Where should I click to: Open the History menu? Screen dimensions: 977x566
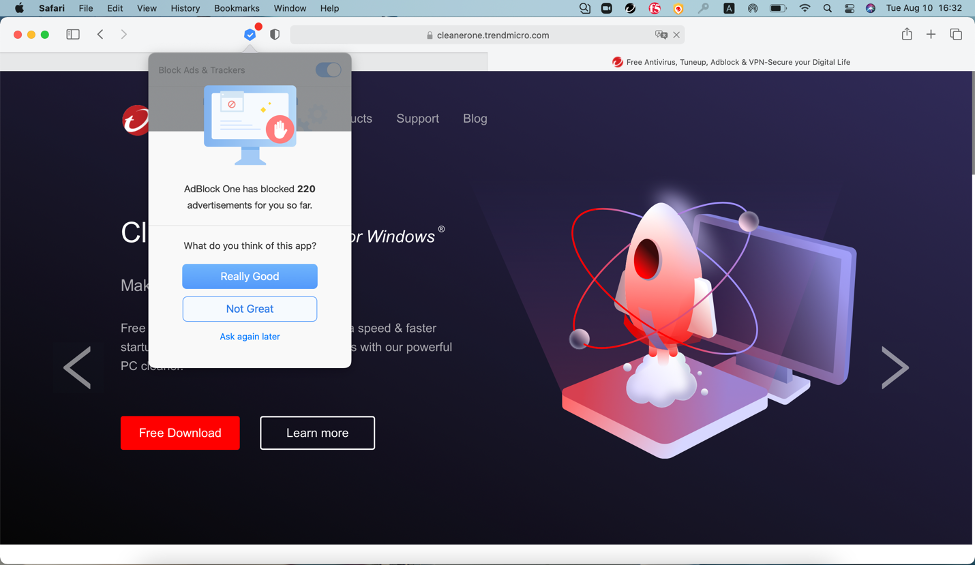coord(185,8)
